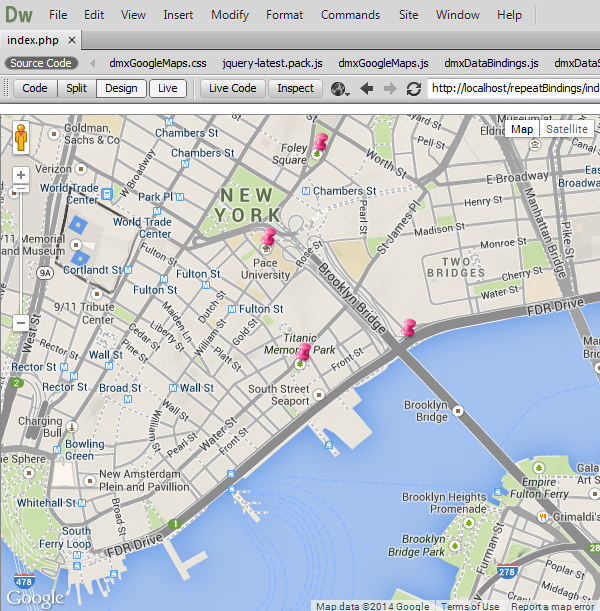The height and width of the screenshot is (611, 600).
Task: Toggle Live view
Action: 168,88
